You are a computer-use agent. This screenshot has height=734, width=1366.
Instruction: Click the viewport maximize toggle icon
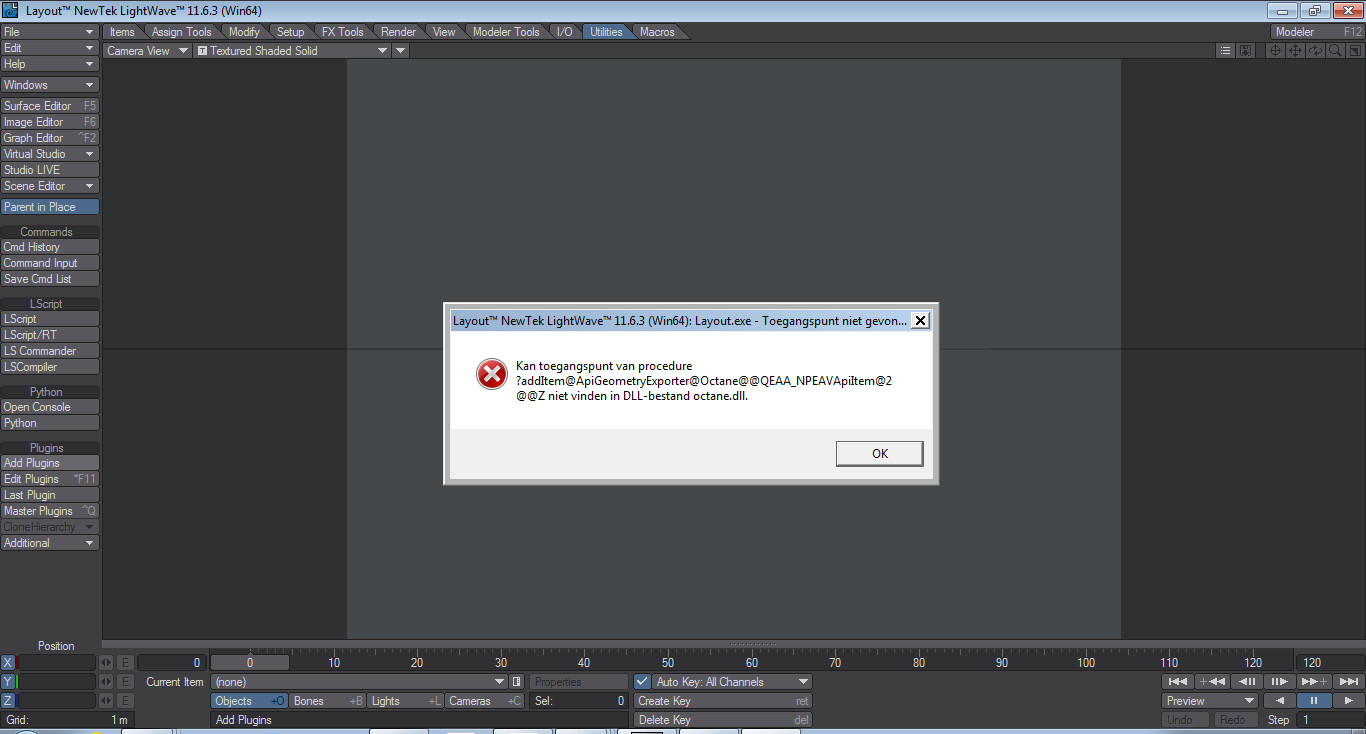click(x=1355, y=51)
